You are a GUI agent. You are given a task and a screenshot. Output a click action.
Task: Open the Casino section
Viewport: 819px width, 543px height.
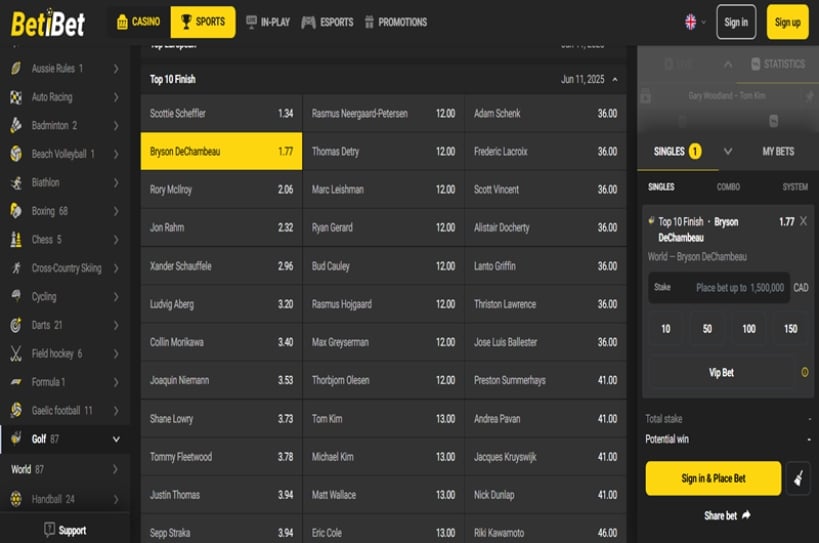click(x=138, y=22)
